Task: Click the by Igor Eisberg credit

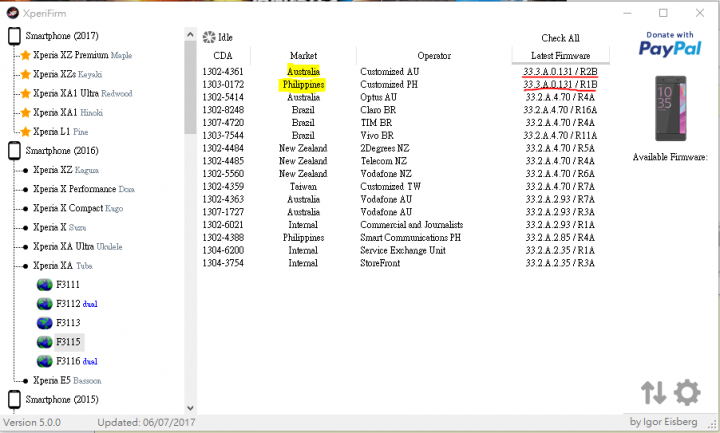Action: (664, 422)
